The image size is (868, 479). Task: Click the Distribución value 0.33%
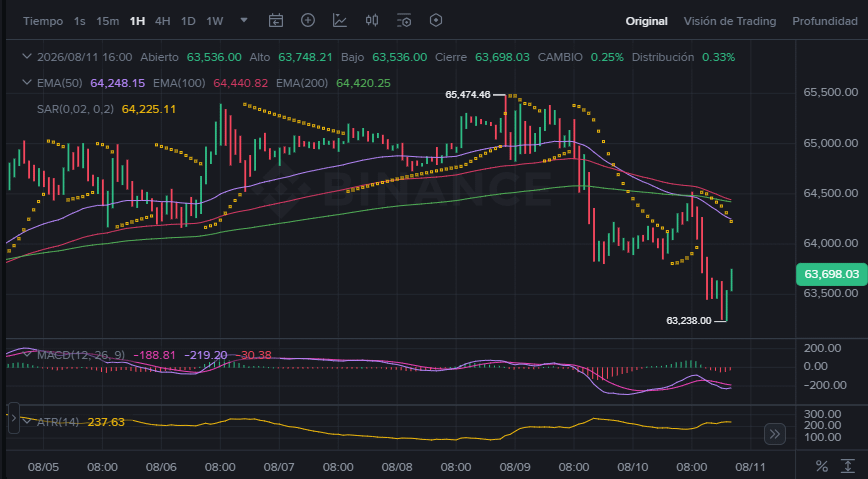(719, 57)
